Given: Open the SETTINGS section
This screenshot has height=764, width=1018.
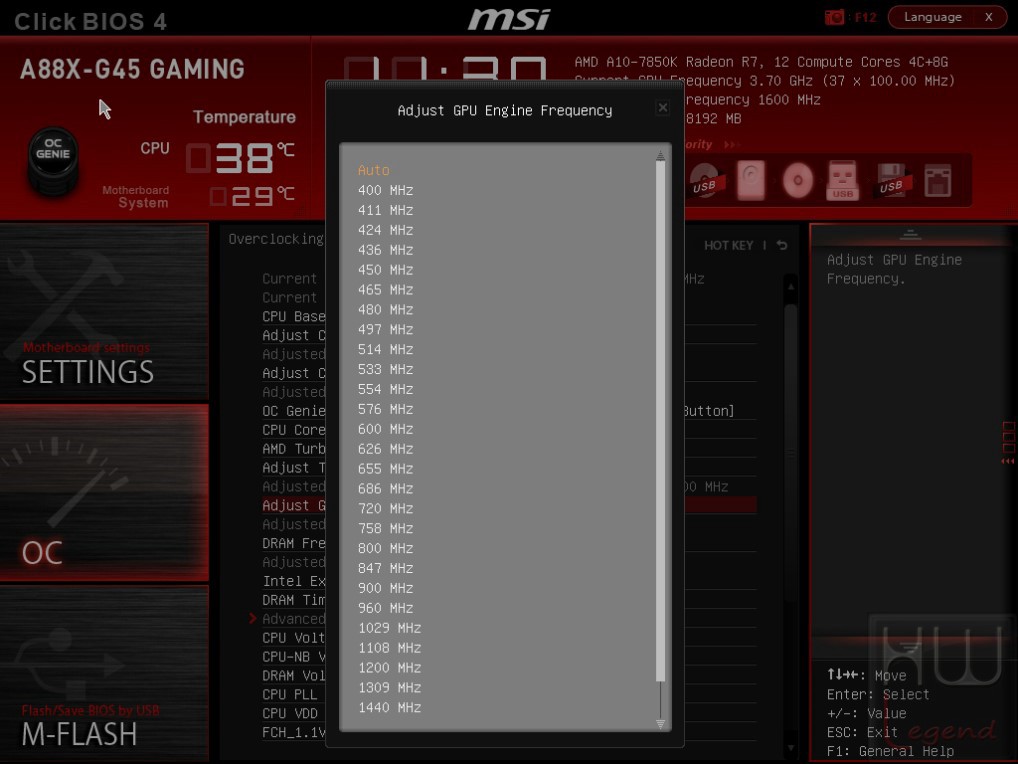Looking at the screenshot, I should pyautogui.click(x=104, y=310).
